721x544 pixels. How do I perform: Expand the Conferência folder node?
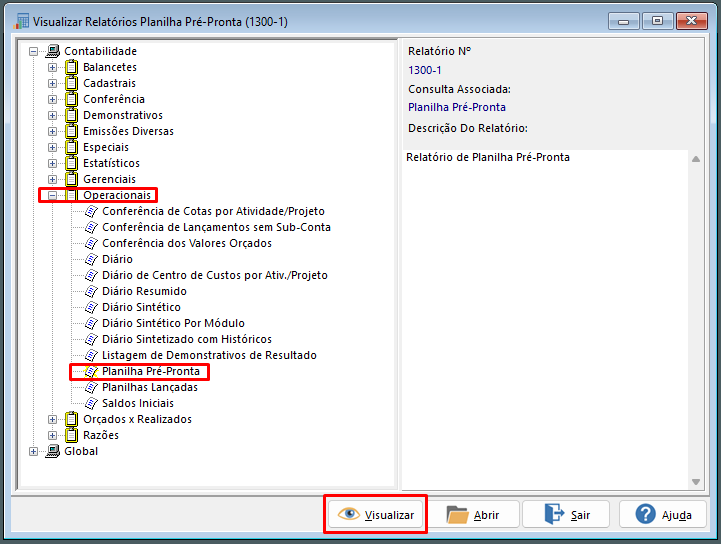tap(52, 99)
